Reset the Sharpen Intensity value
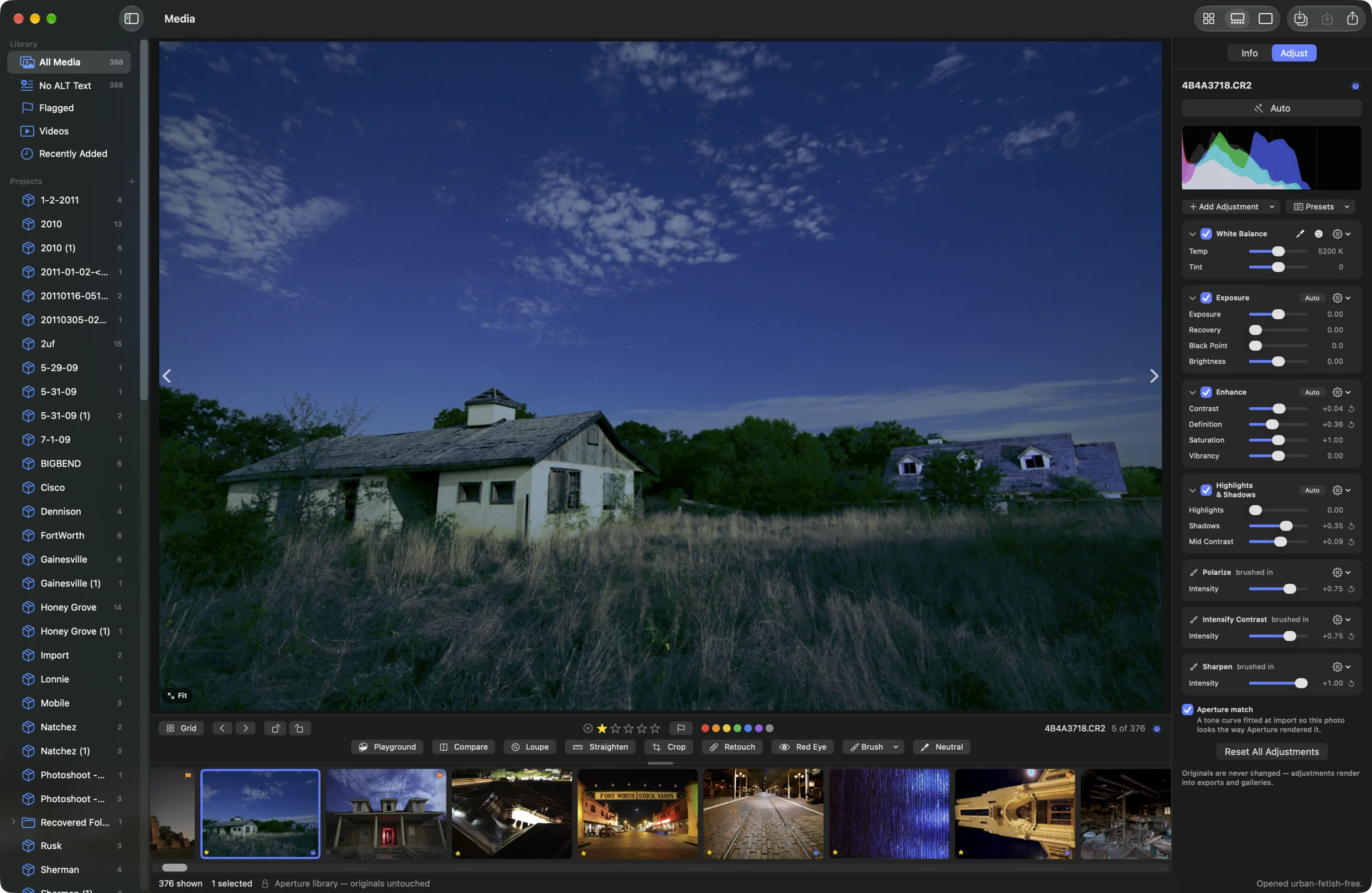This screenshot has height=893, width=1372. [x=1350, y=683]
